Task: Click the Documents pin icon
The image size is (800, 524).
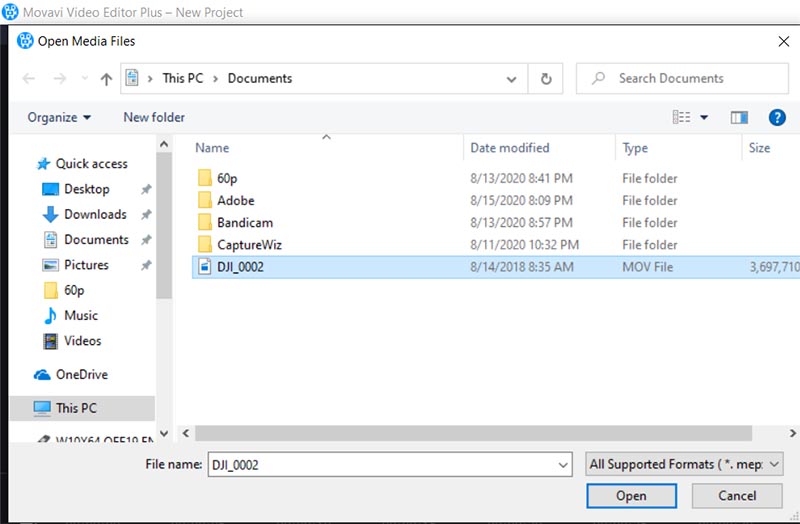Action: 146,240
